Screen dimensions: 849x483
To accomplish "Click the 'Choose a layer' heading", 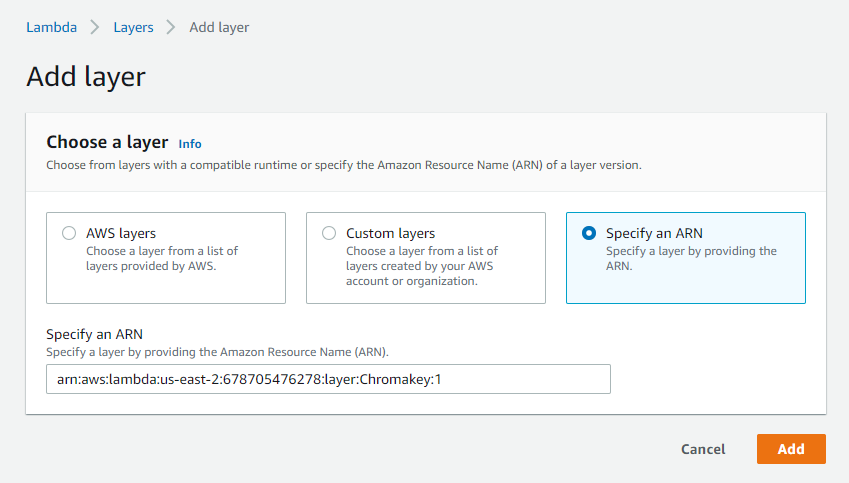I will pyautogui.click(x=107, y=142).
